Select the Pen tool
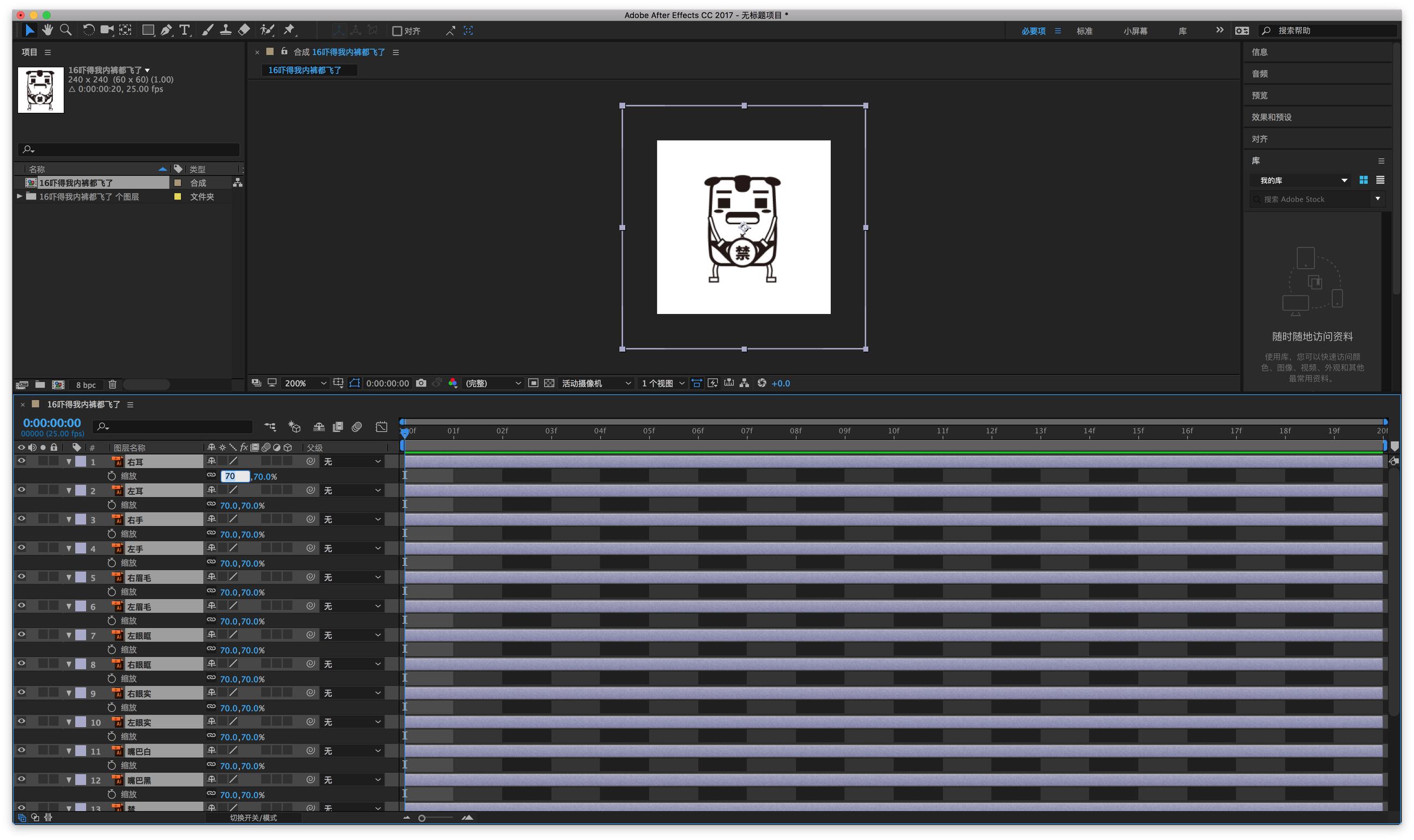 pyautogui.click(x=166, y=30)
